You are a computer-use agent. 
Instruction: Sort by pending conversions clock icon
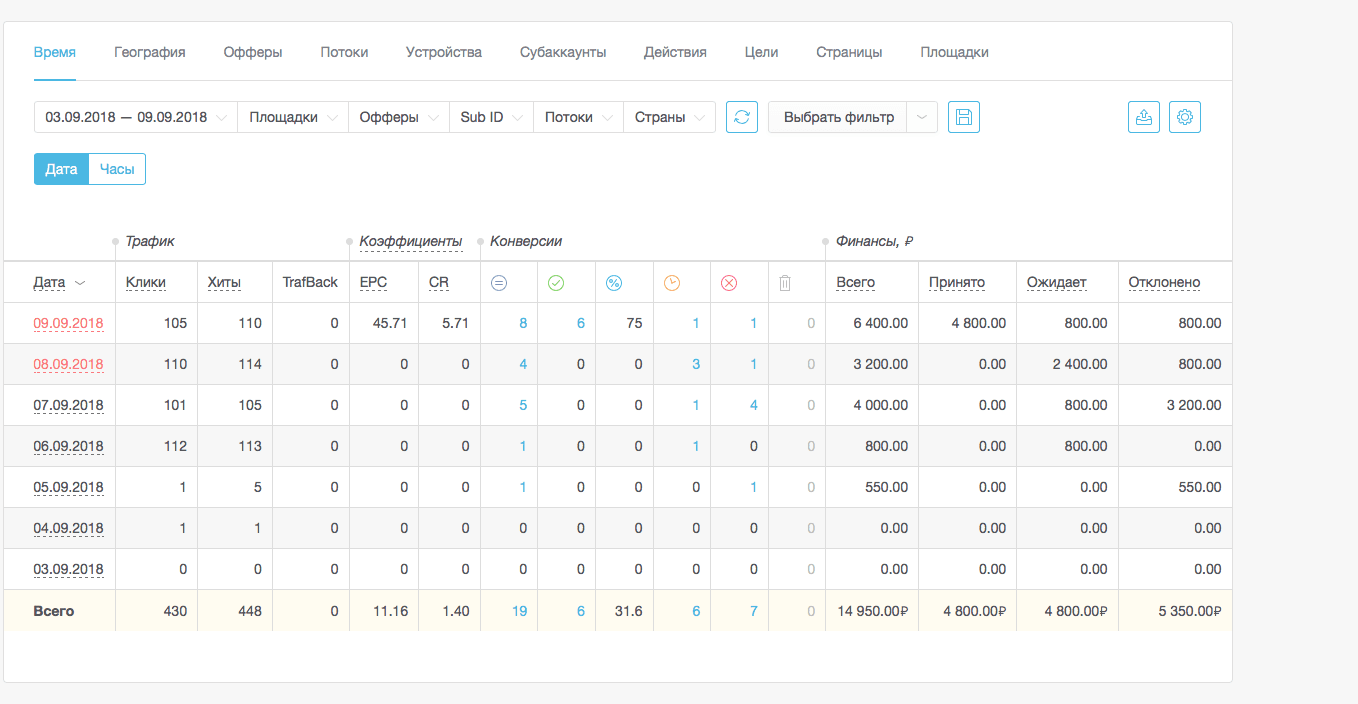tap(672, 283)
